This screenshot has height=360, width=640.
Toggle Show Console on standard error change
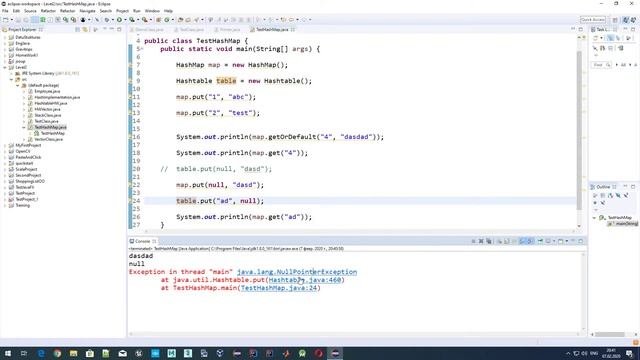click(530, 241)
